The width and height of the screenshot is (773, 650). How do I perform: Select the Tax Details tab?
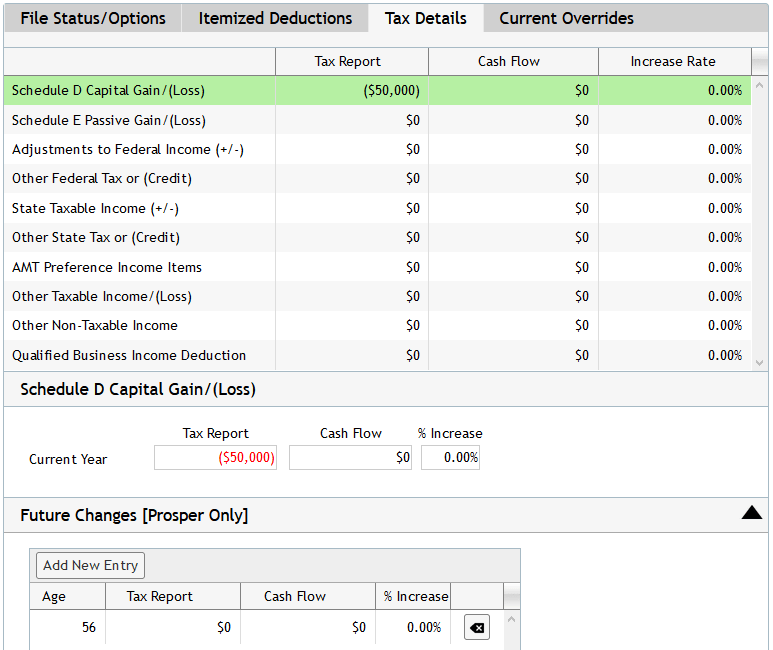point(425,18)
